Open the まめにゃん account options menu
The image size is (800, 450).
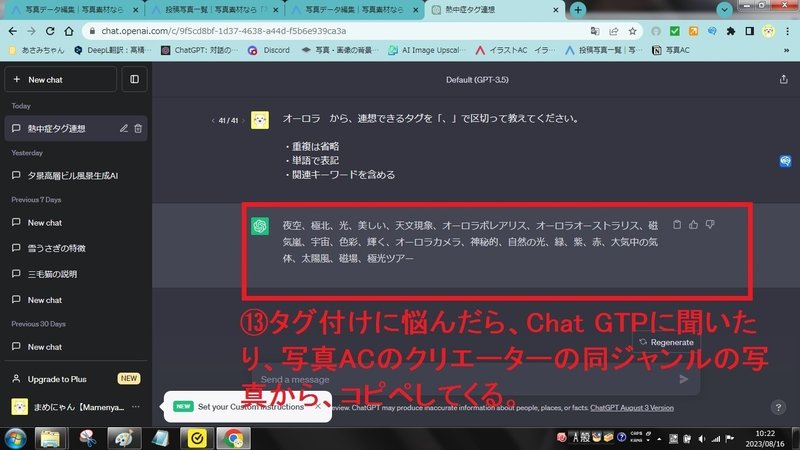pos(136,407)
